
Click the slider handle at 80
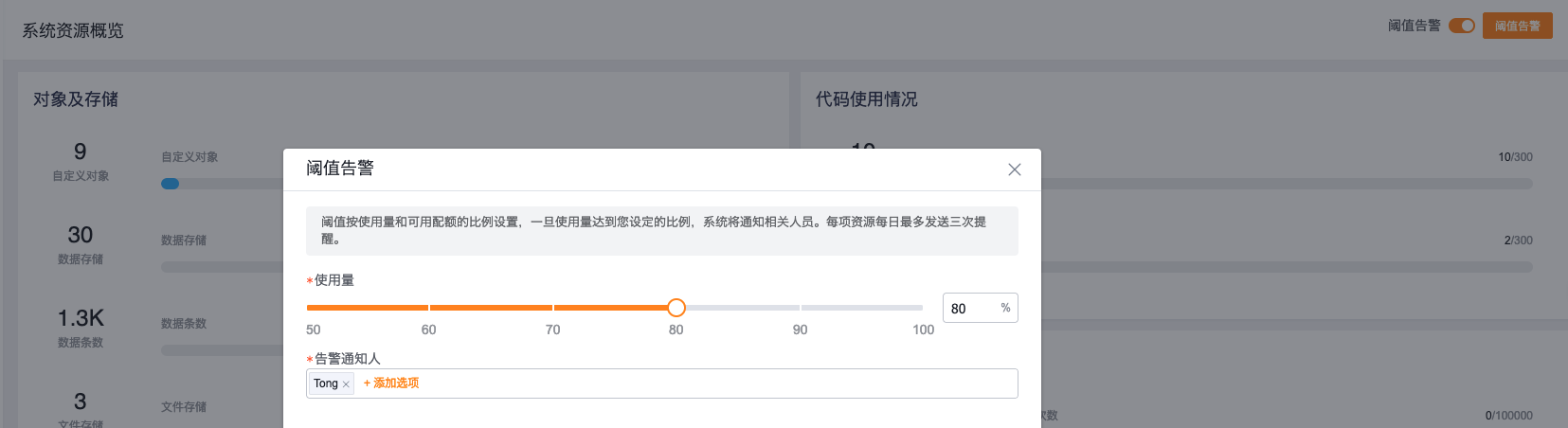pyautogui.click(x=676, y=308)
